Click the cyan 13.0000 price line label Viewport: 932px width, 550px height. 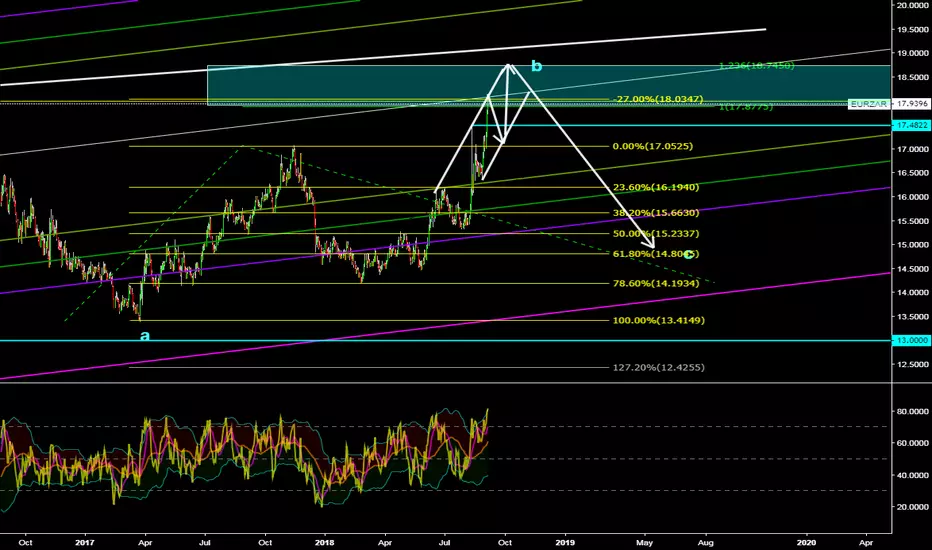tap(912, 341)
